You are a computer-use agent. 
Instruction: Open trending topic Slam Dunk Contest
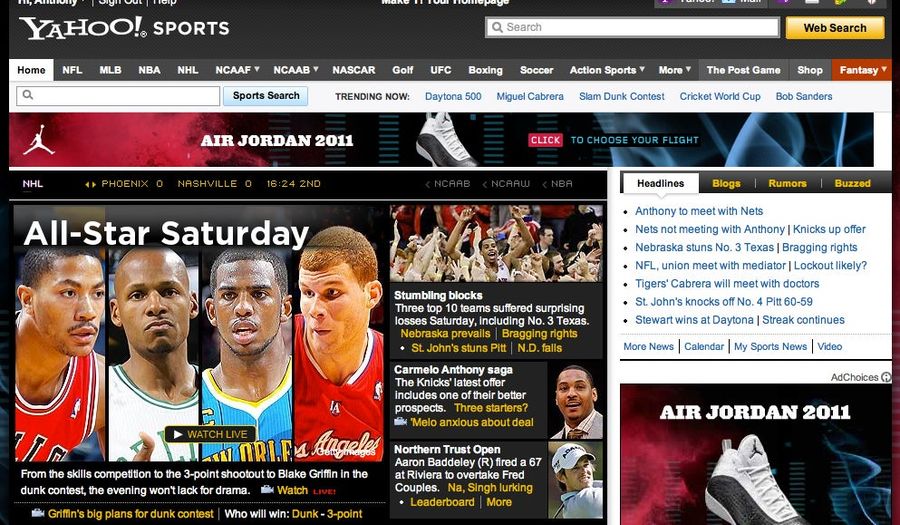pyautogui.click(x=622, y=96)
